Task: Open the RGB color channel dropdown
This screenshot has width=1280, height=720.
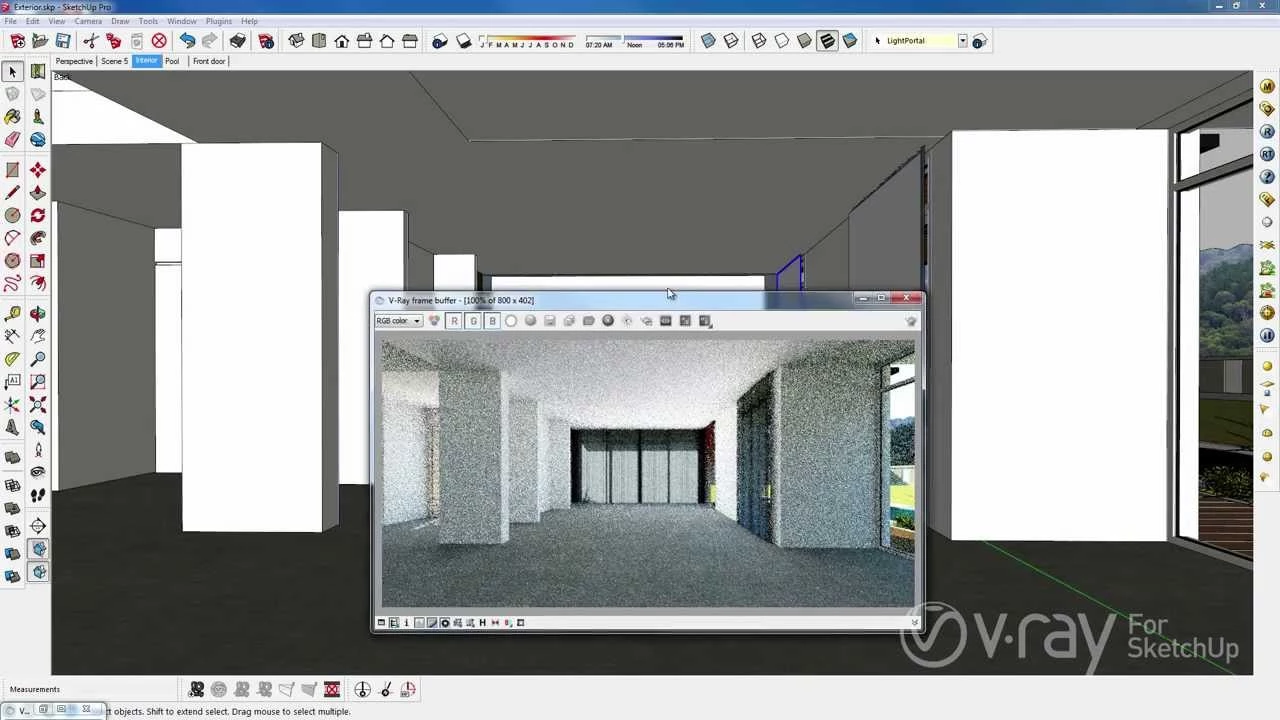Action: [398, 321]
